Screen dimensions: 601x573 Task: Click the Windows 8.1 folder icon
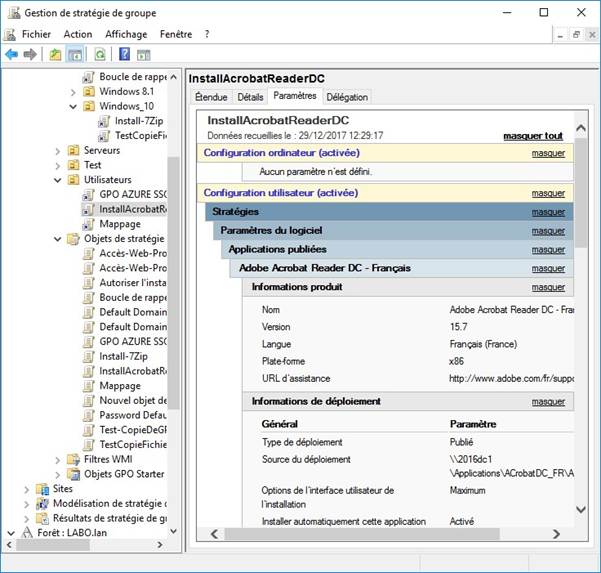click(89, 92)
